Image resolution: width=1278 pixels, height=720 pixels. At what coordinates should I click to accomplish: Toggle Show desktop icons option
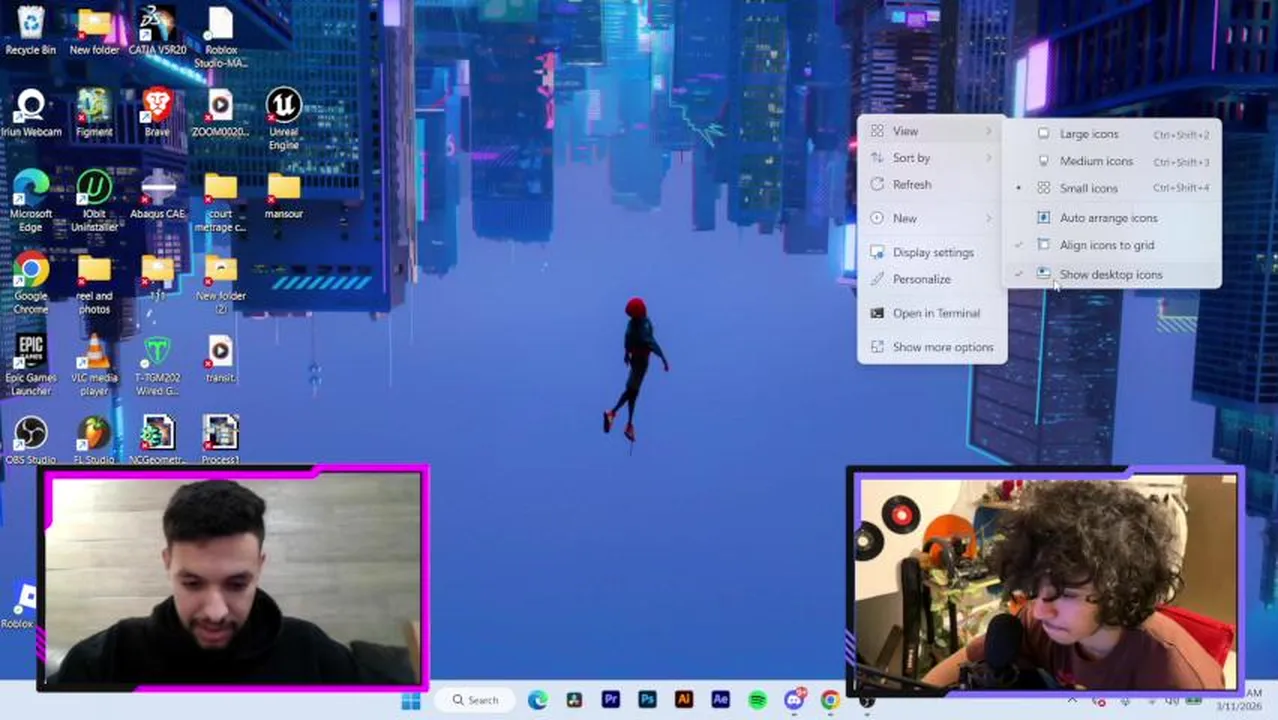[1112, 274]
